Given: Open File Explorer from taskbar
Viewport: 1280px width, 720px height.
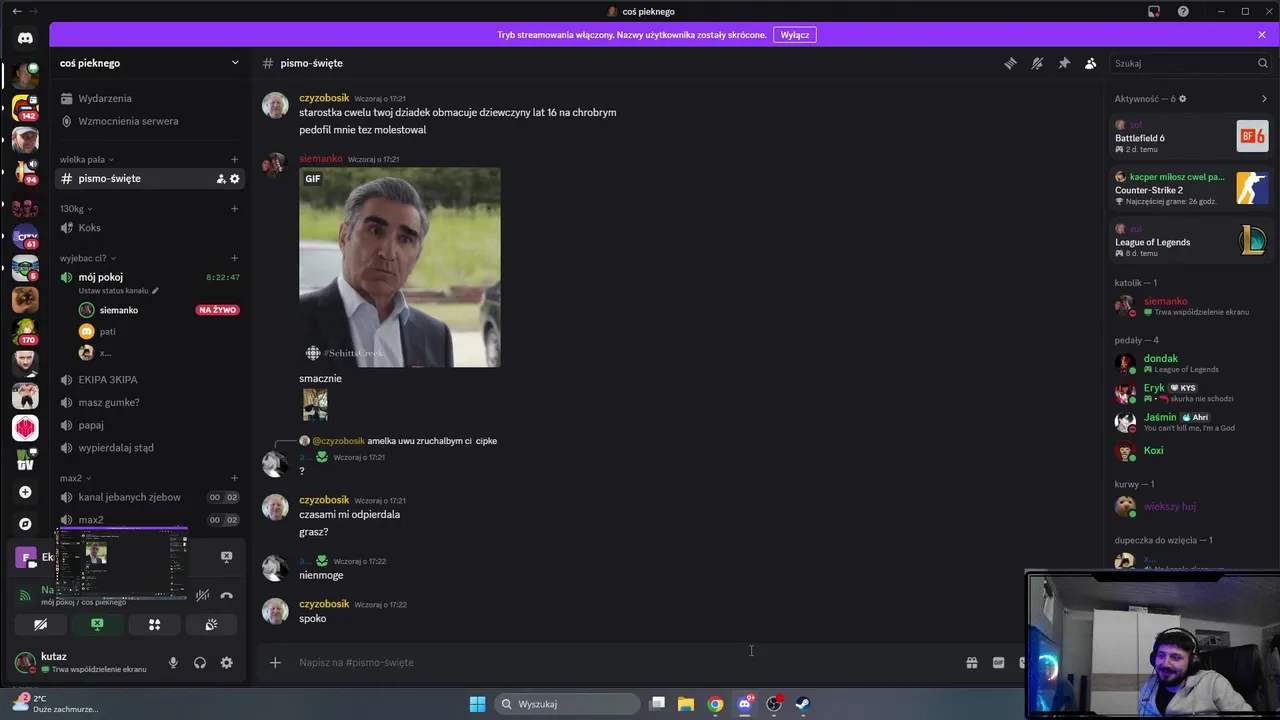Looking at the screenshot, I should click(x=686, y=704).
